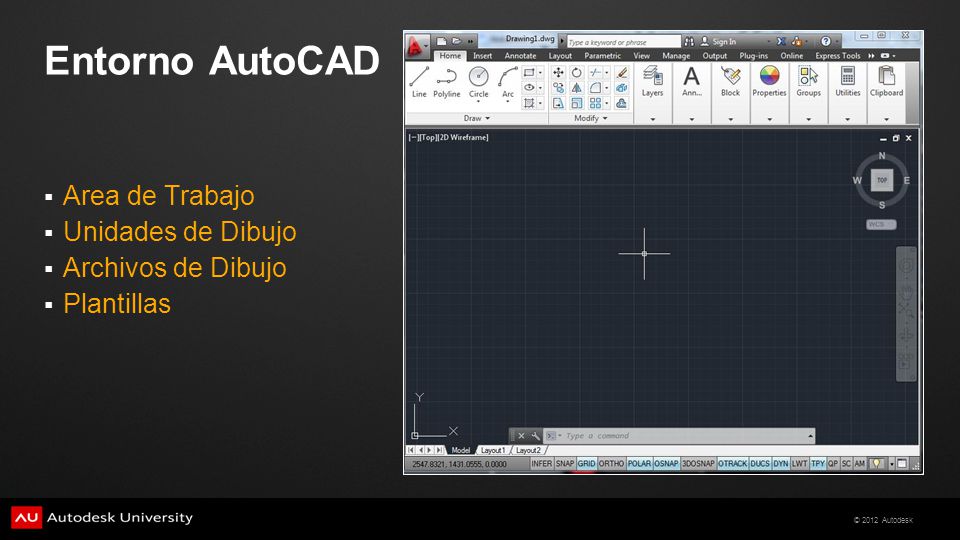Toggle POLAR tracking in status bar

(x=639, y=464)
